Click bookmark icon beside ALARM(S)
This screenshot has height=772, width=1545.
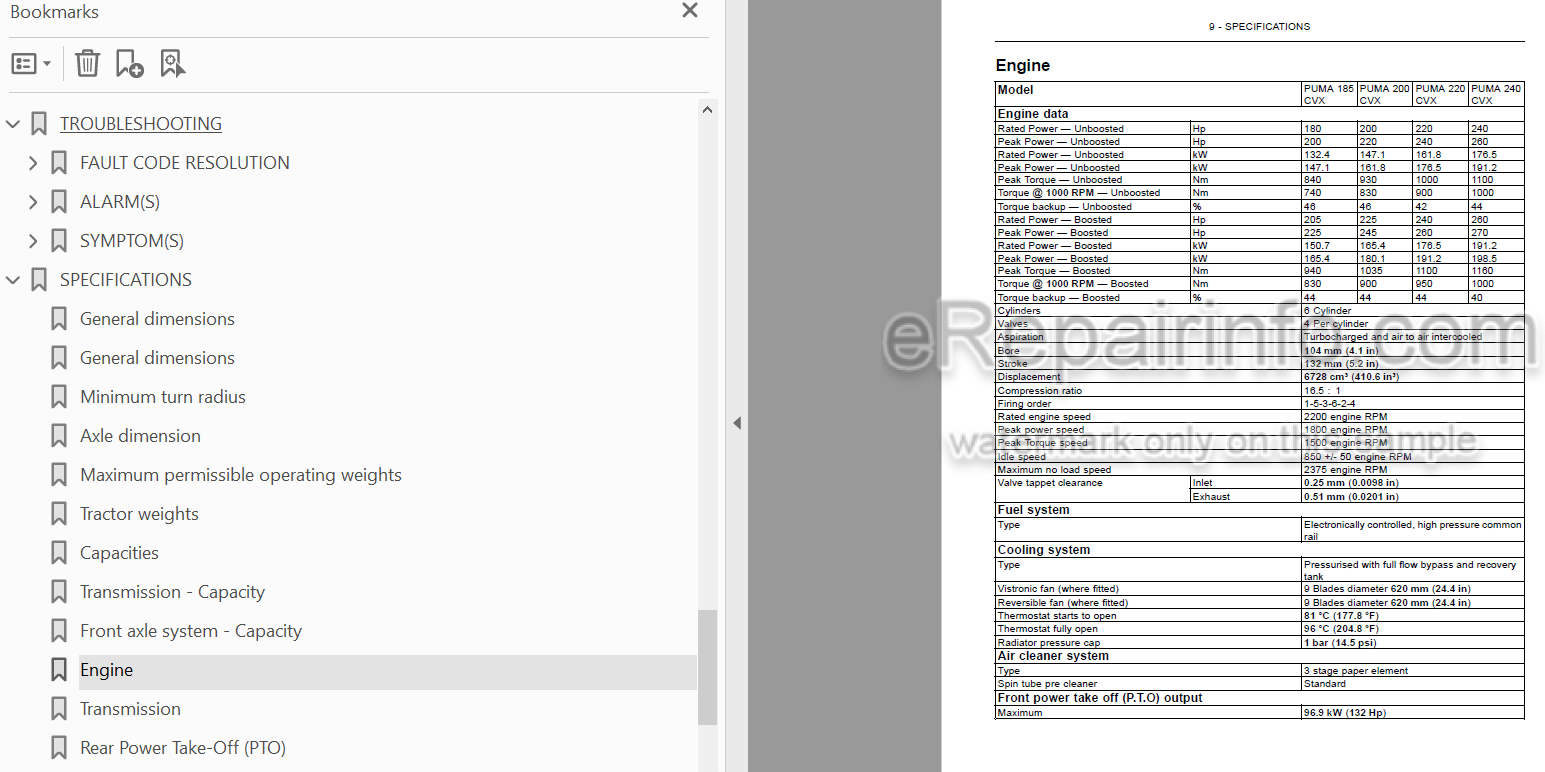click(x=59, y=202)
